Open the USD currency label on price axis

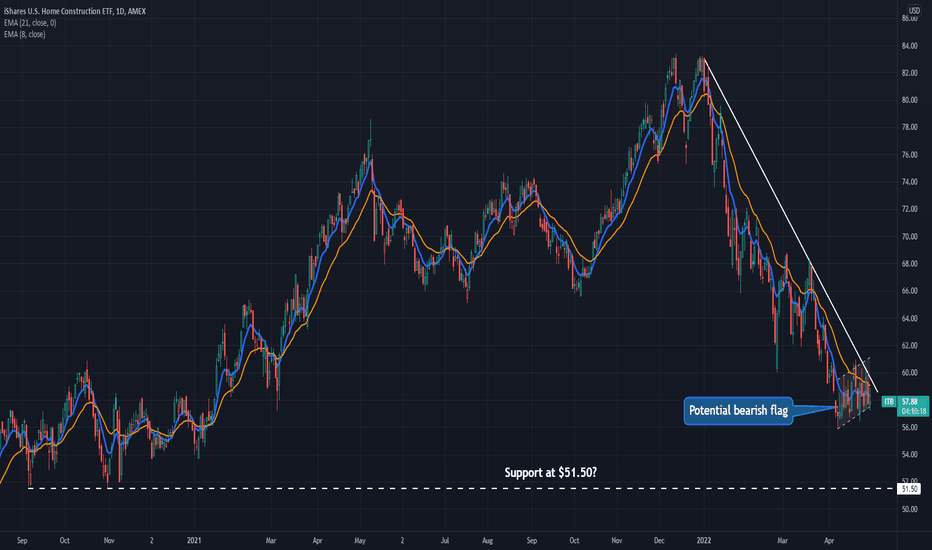click(914, 11)
